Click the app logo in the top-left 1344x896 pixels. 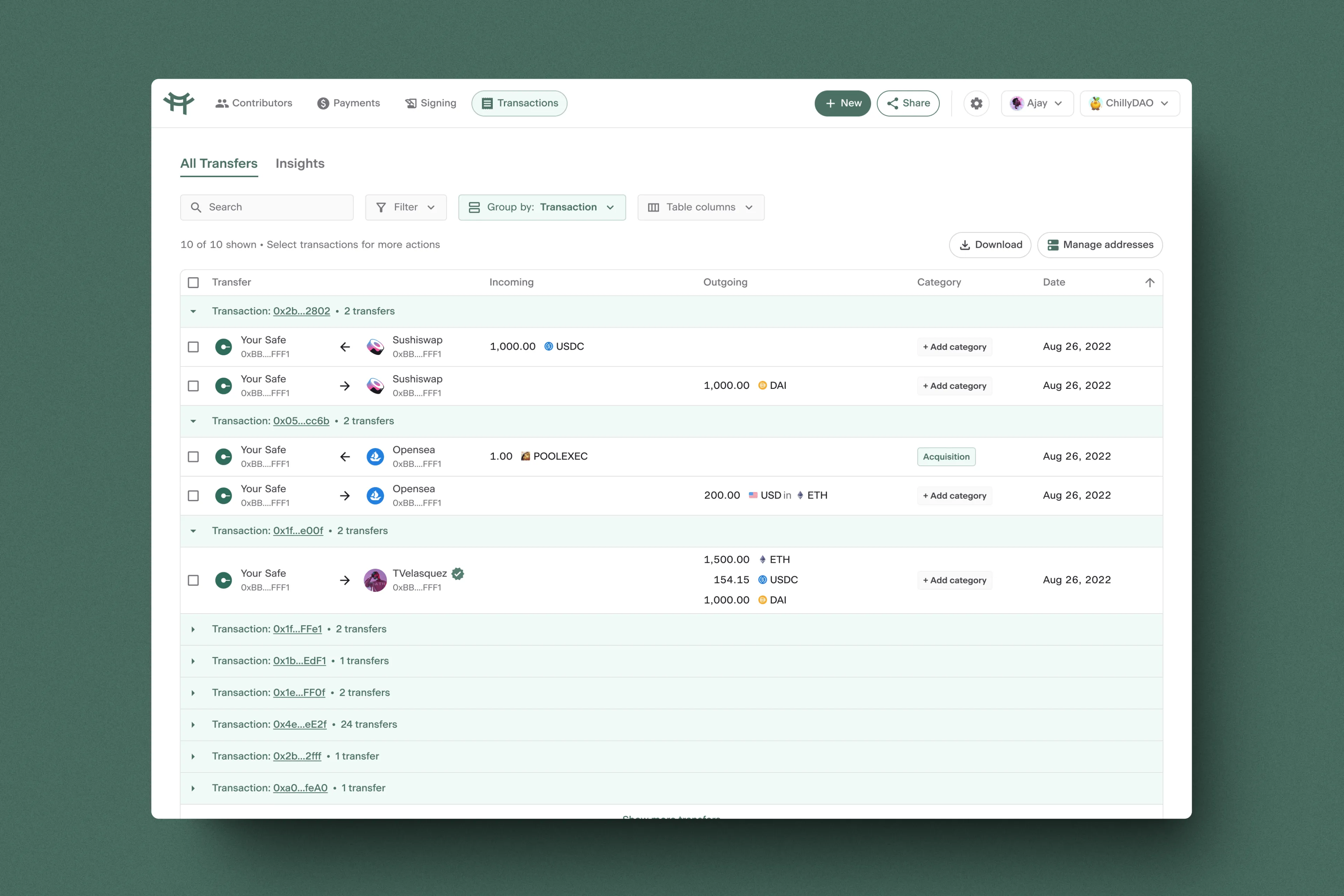click(x=179, y=104)
